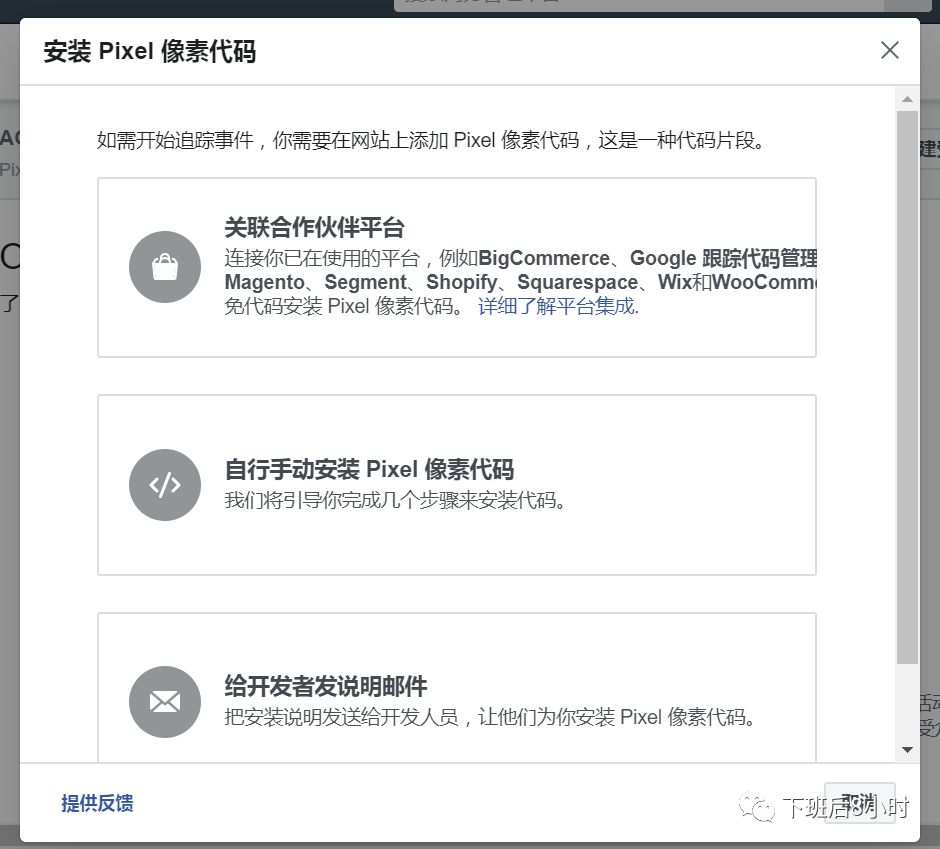Click the shopping bag partner platform icon
Viewport: 940px width, 849px height.
(x=165, y=267)
